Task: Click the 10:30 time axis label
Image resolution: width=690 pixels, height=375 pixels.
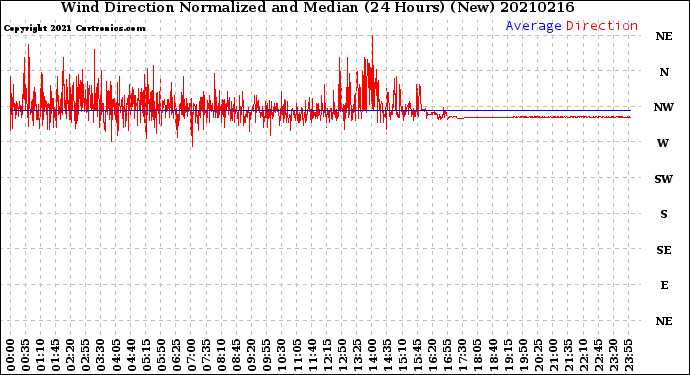Action: tap(282, 355)
